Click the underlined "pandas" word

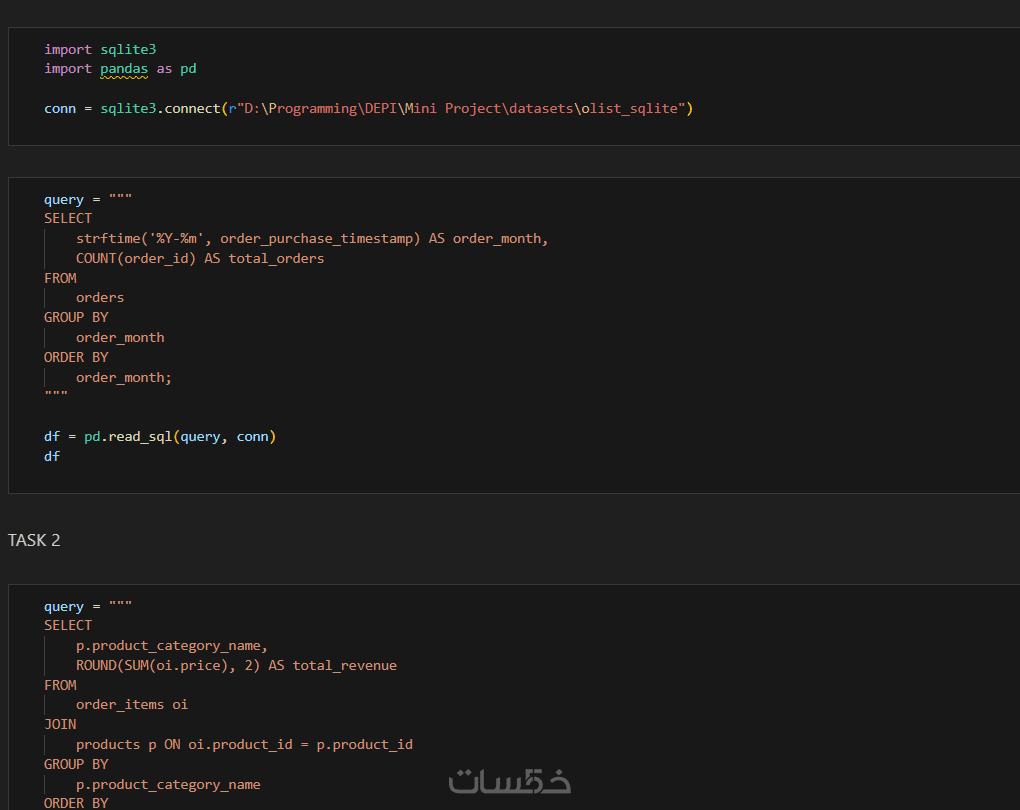[124, 69]
